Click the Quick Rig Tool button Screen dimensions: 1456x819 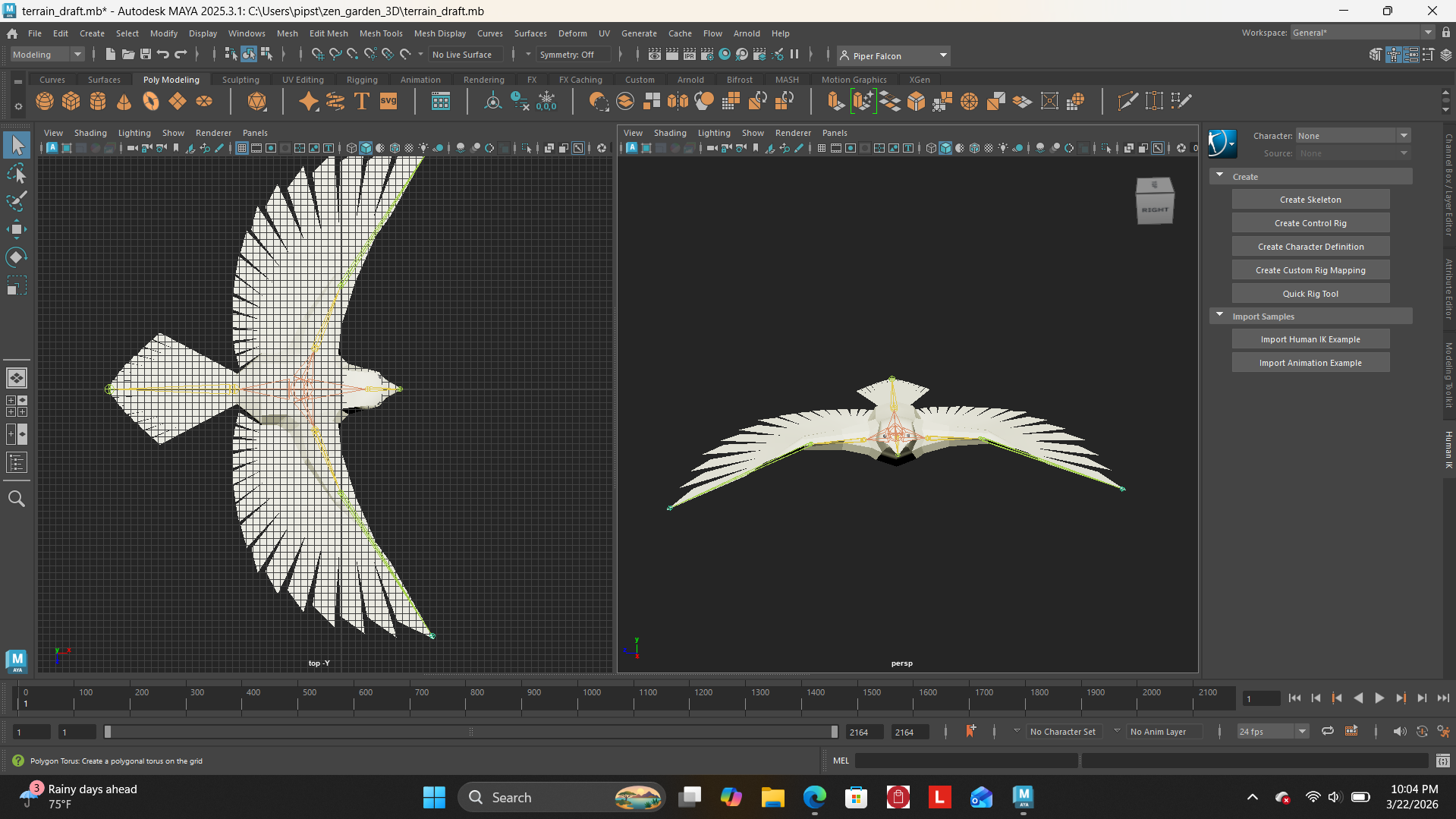(1310, 294)
